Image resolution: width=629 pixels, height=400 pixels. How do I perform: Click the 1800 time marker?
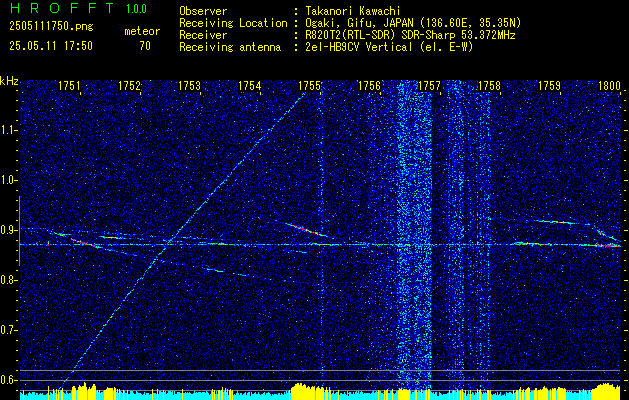609,86
